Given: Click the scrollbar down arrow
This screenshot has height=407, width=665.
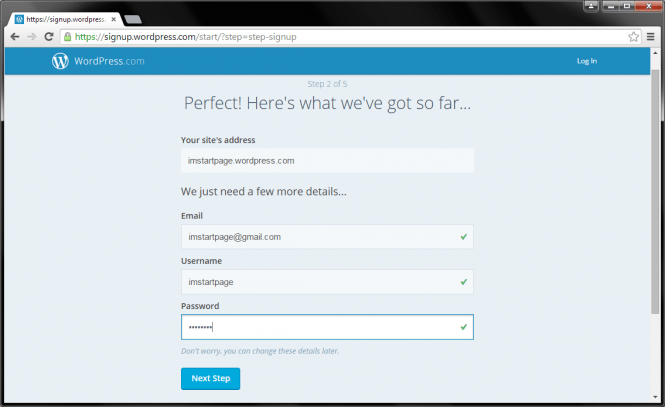Looking at the screenshot, I should [x=655, y=397].
